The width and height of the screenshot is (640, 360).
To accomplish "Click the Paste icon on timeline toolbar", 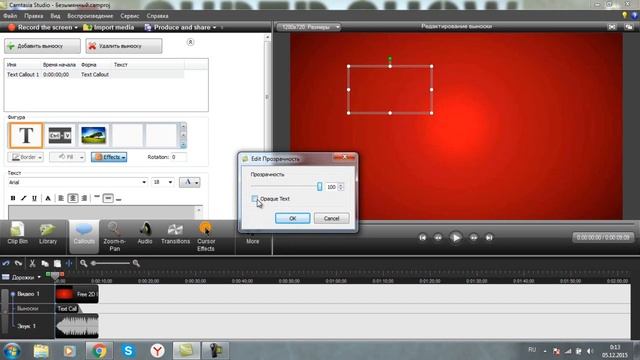I will coord(57,264).
